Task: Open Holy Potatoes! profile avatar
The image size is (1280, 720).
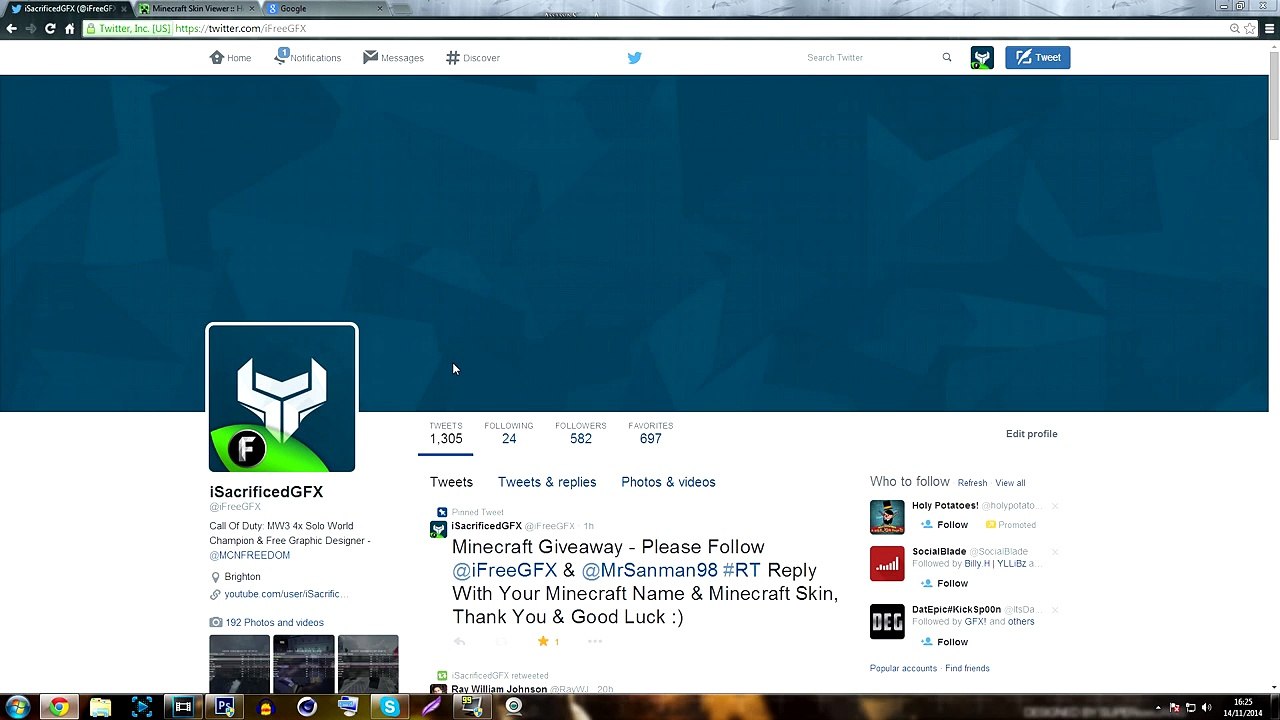Action: [x=887, y=517]
